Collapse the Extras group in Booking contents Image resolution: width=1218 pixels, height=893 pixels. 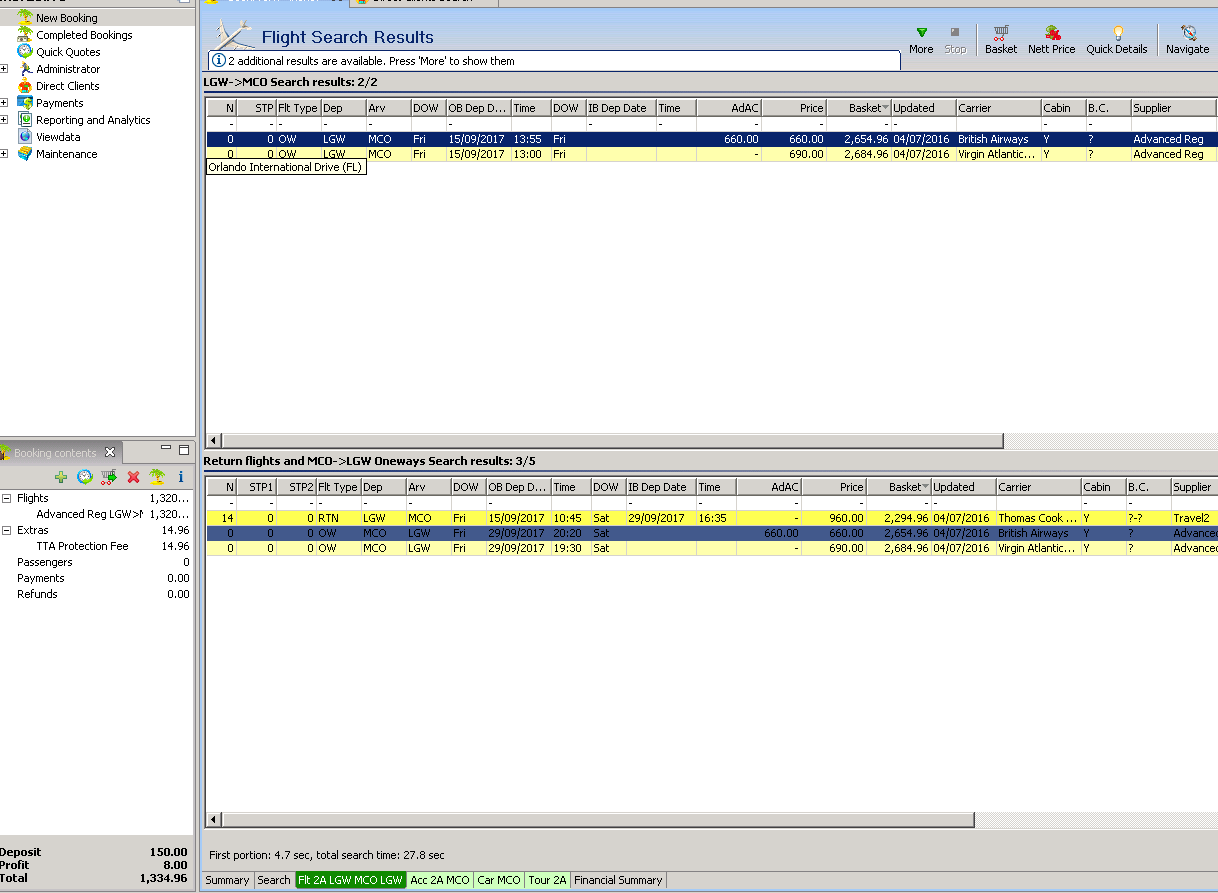click(x=6, y=530)
